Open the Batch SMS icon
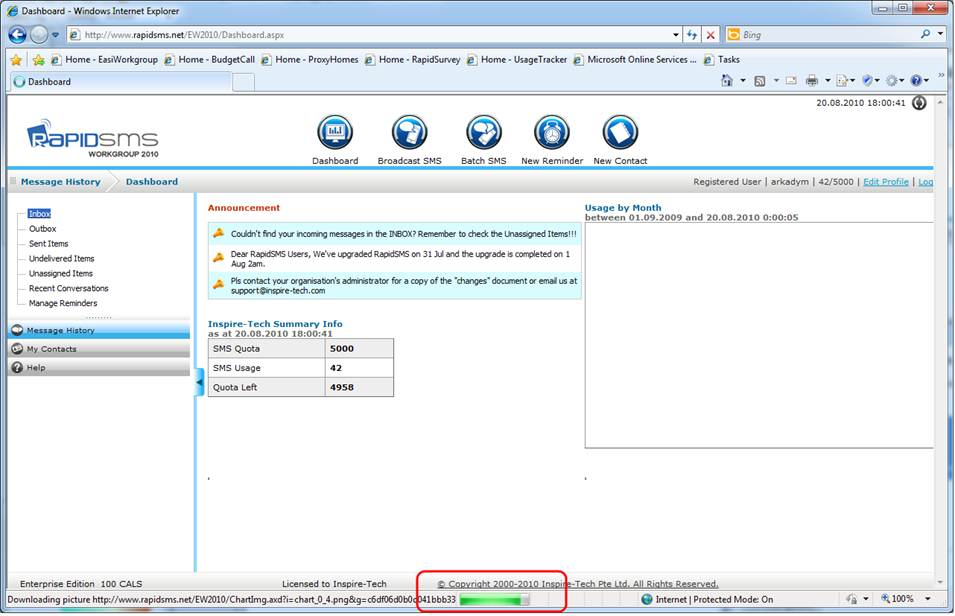Viewport: 955px width, 616px height. (484, 132)
